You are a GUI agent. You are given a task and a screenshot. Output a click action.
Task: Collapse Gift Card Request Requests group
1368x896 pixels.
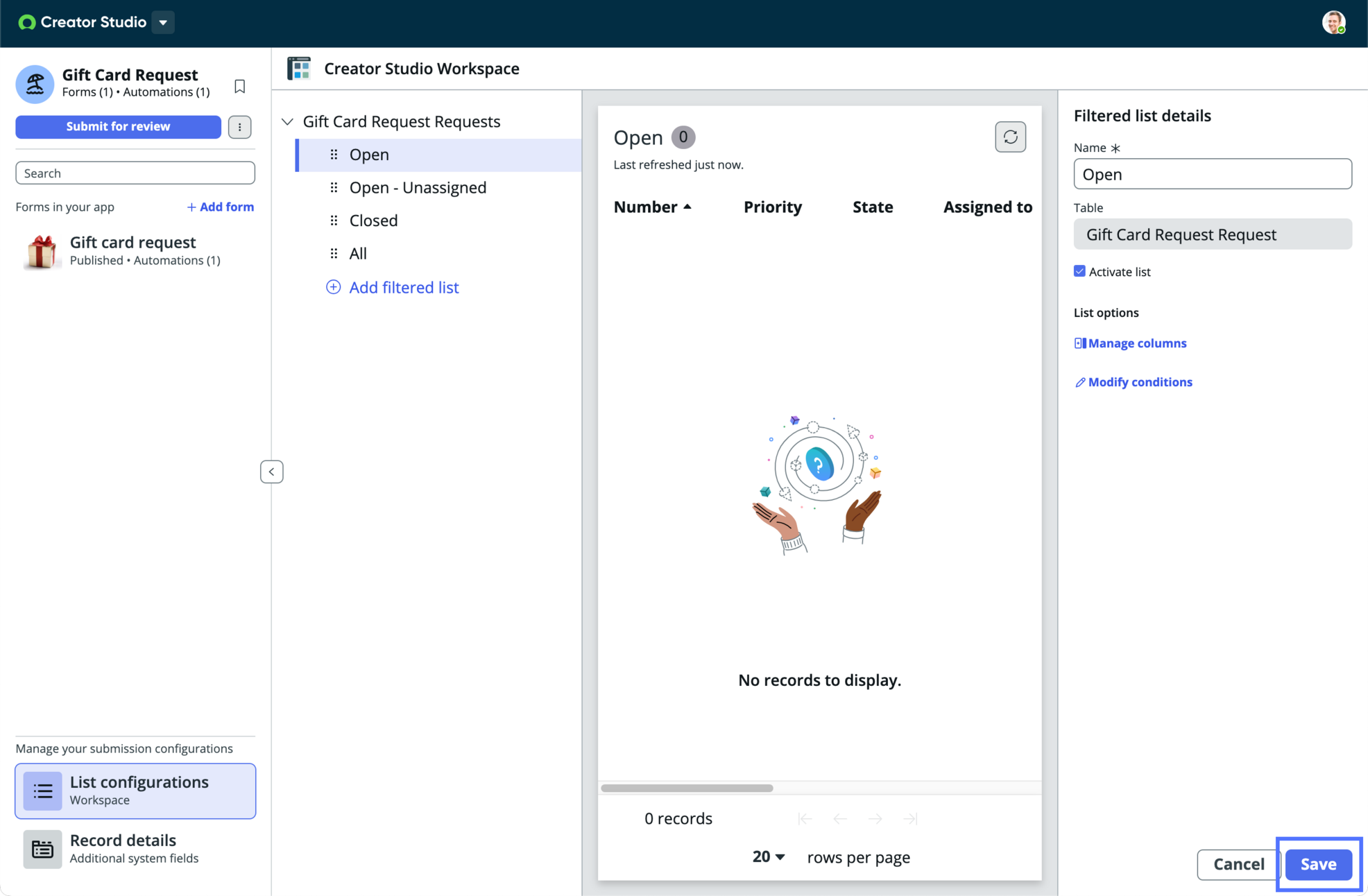(x=287, y=121)
